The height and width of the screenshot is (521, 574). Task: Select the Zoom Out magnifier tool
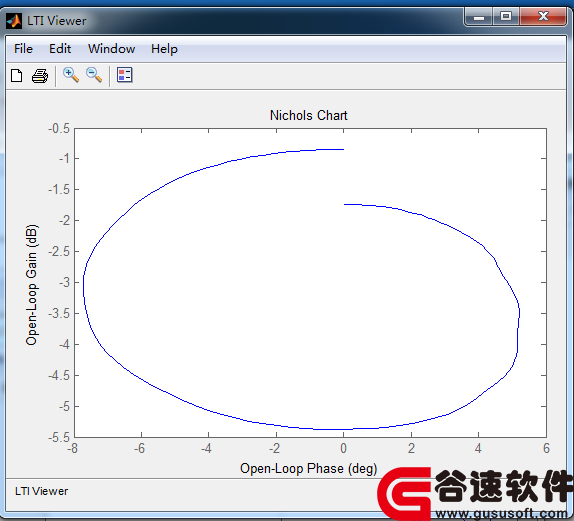(94, 75)
